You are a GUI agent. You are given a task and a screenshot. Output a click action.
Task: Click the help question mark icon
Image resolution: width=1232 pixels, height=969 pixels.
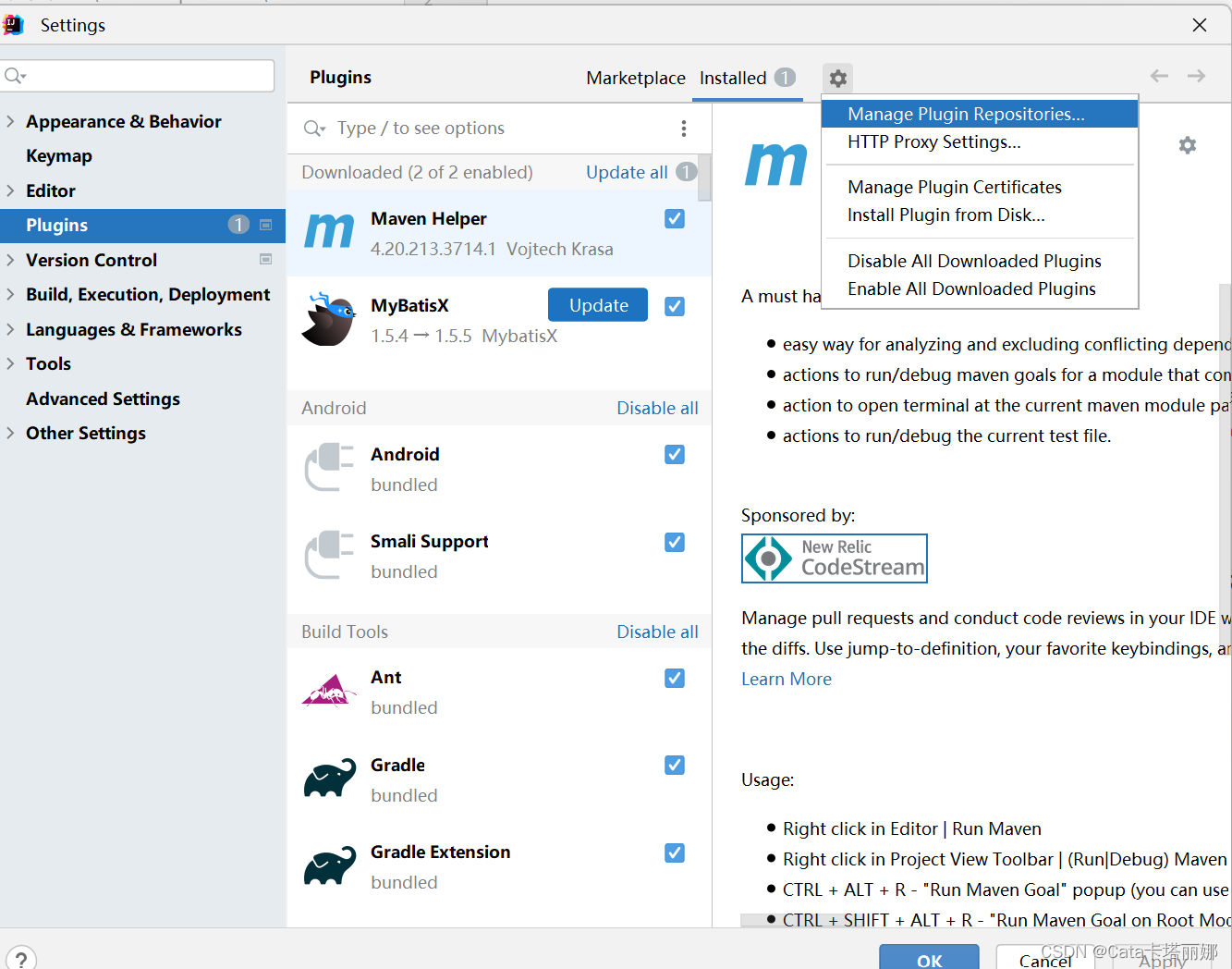pyautogui.click(x=20, y=958)
